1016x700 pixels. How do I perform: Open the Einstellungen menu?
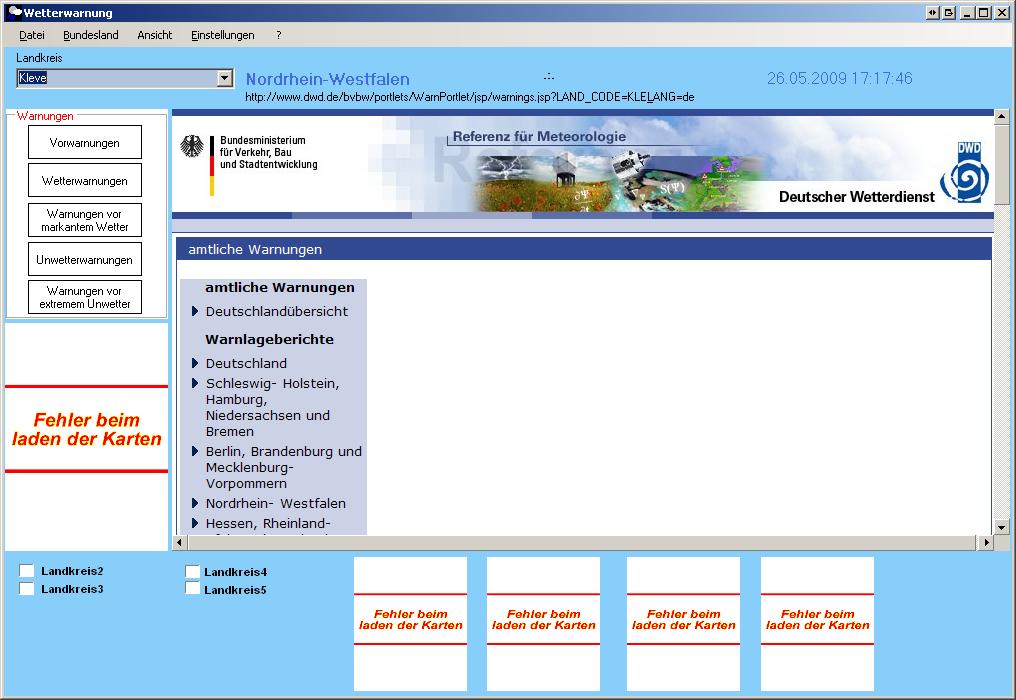222,35
